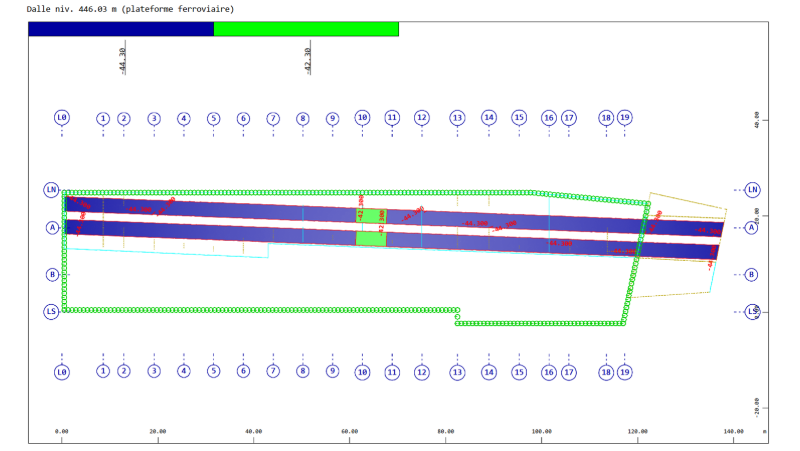The height and width of the screenshot is (451, 800).
Task: Click the right-side LN axis bubble
Action: click(x=753, y=190)
